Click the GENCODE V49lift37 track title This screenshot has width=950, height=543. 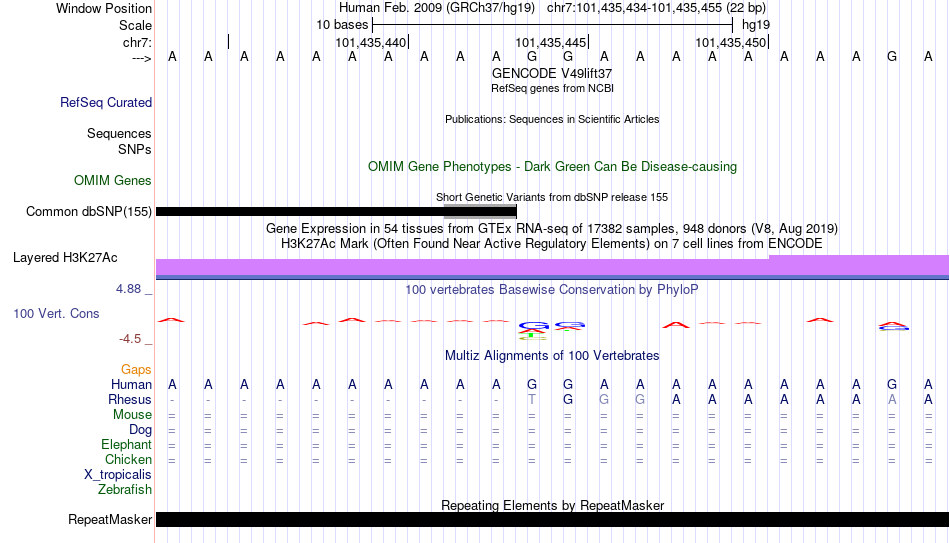552,73
